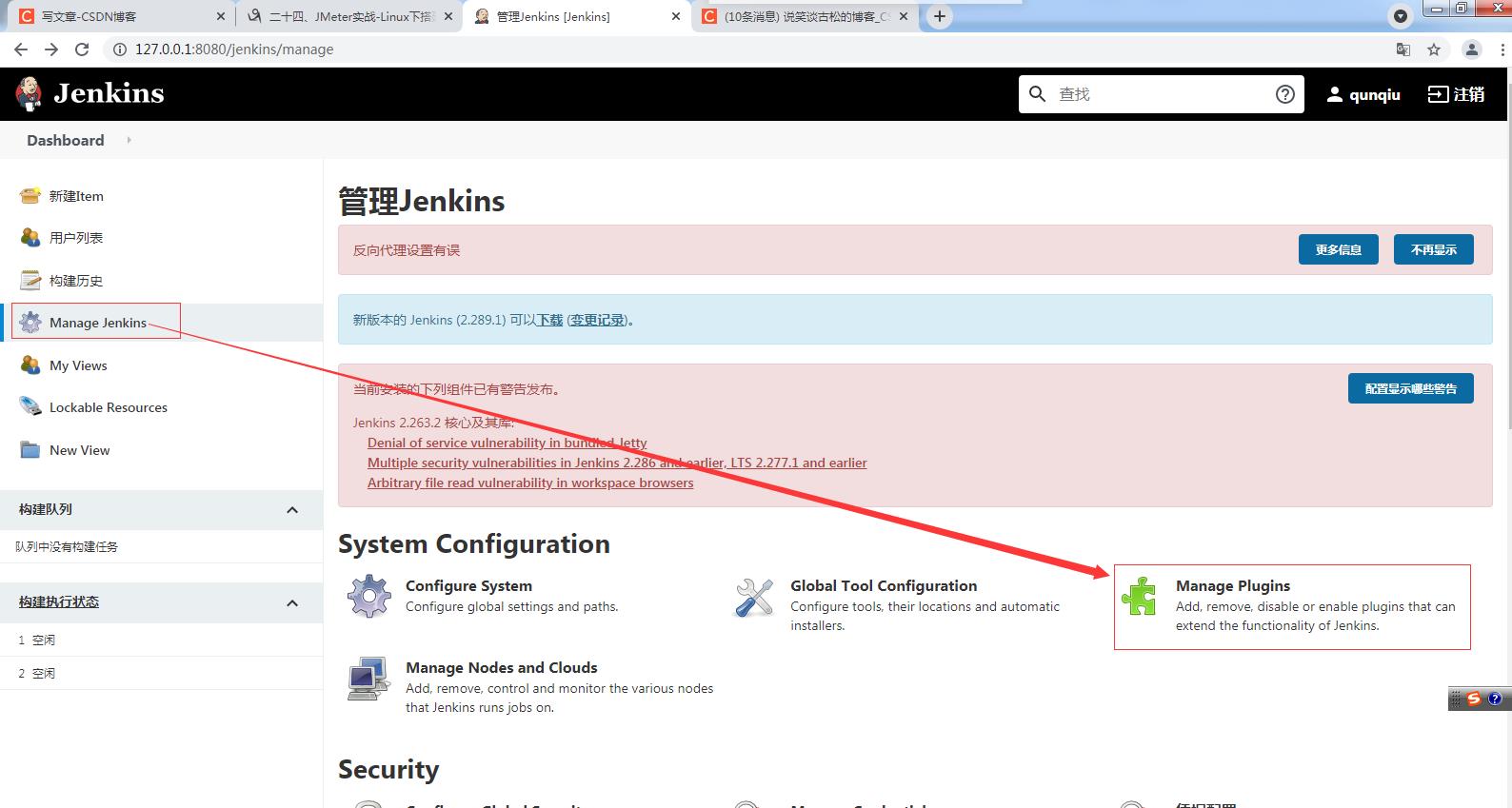Expand the Dashboard breadcrumb arrow
The image size is (1512, 808).
(x=129, y=140)
